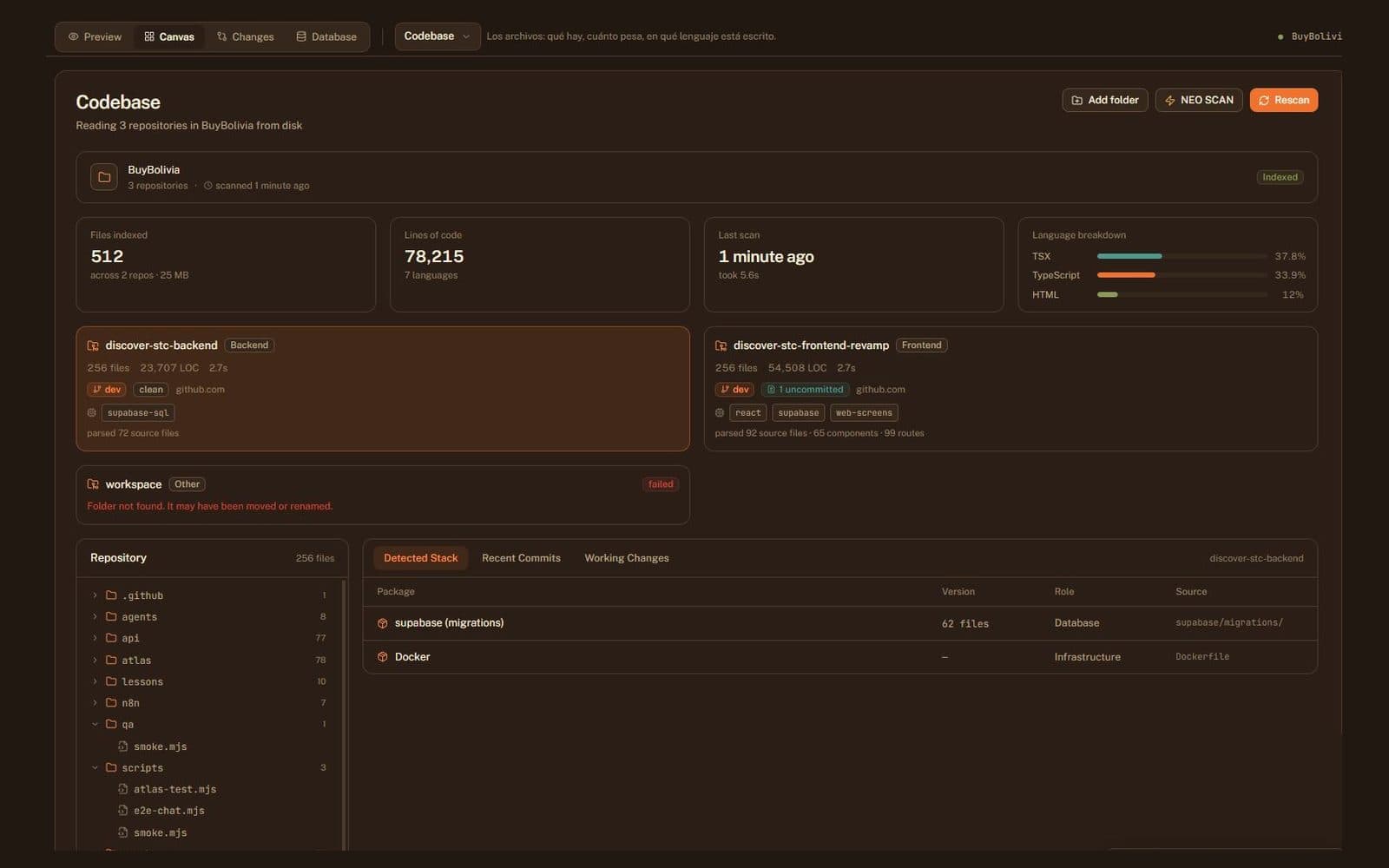
Task: Open the Database view
Action: pyautogui.click(x=326, y=36)
